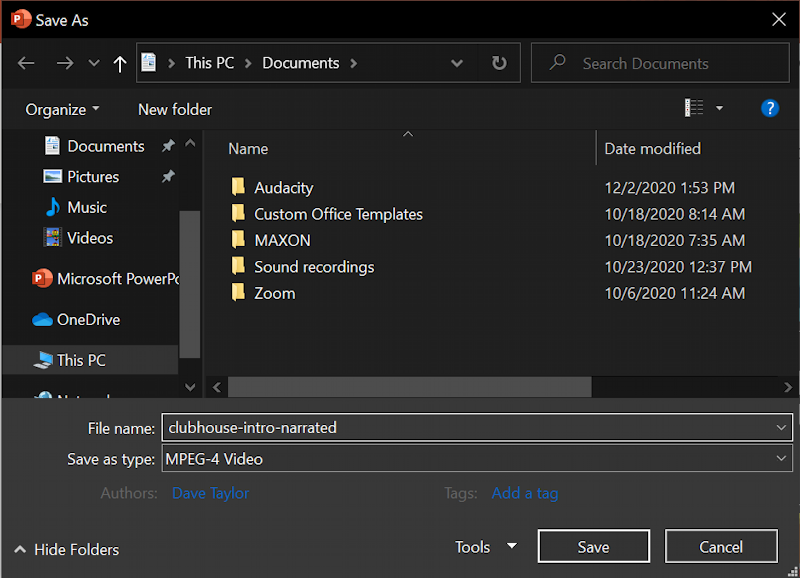The height and width of the screenshot is (578, 800).
Task: Click the Save button
Action: click(x=593, y=547)
